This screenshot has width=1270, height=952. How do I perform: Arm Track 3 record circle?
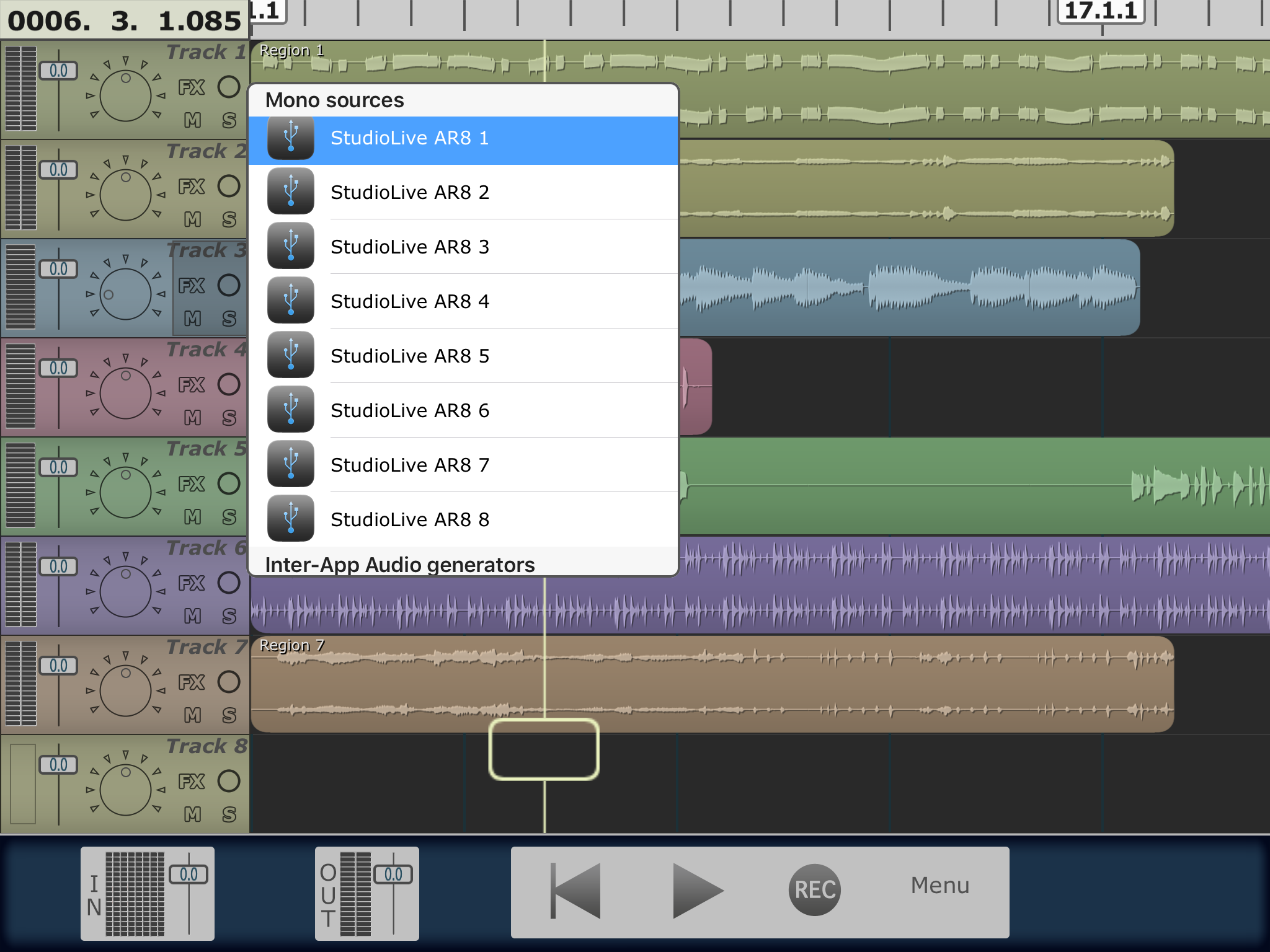click(x=229, y=285)
